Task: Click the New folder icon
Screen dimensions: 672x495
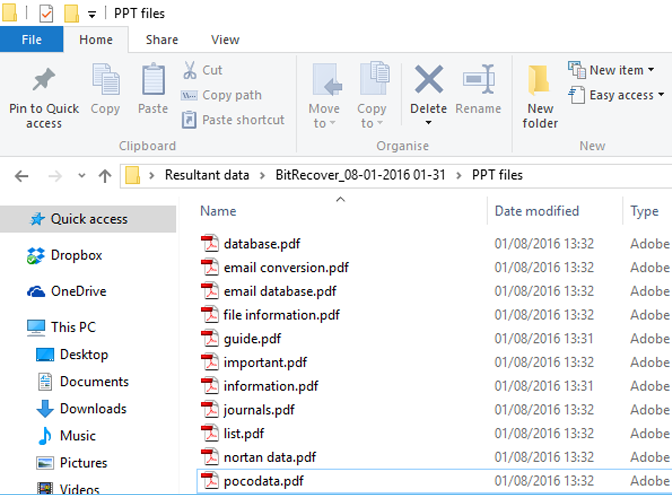Action: pyautogui.click(x=539, y=80)
